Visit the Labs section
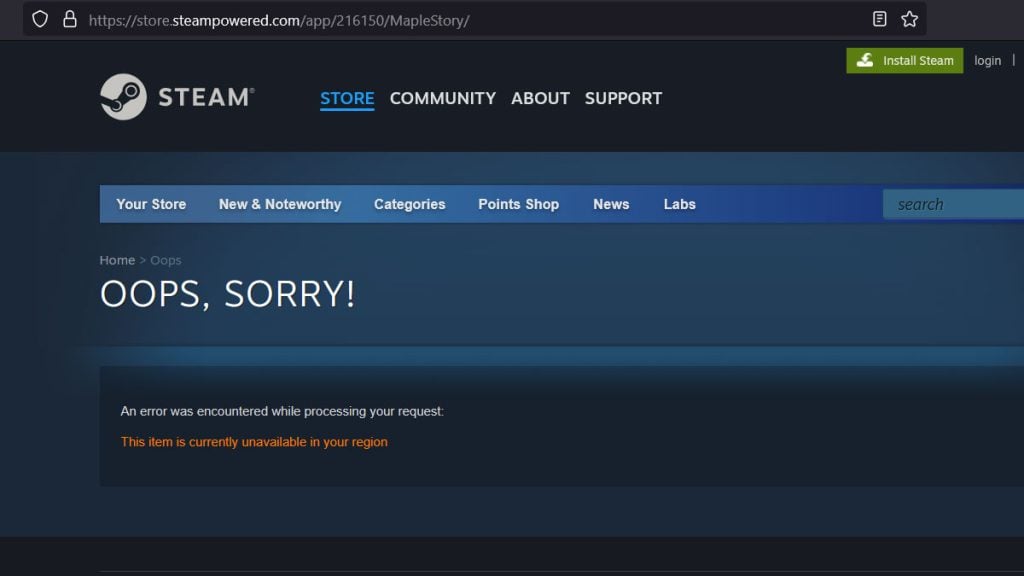The width and height of the screenshot is (1024, 576). (679, 204)
